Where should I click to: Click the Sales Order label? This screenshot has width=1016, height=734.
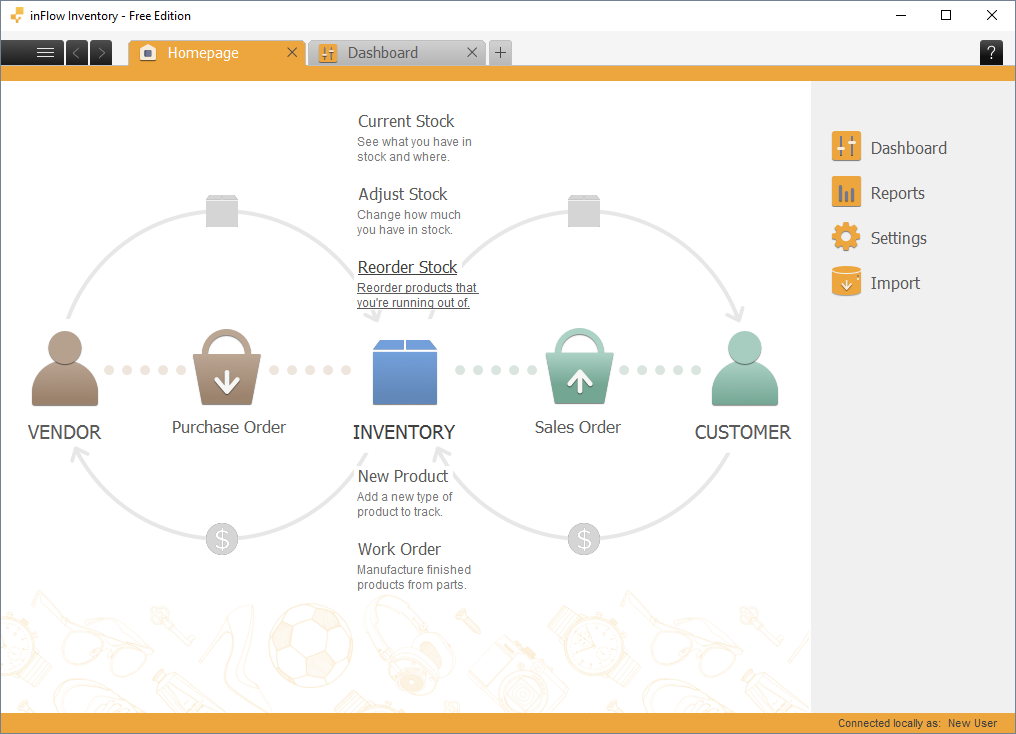pyautogui.click(x=577, y=428)
